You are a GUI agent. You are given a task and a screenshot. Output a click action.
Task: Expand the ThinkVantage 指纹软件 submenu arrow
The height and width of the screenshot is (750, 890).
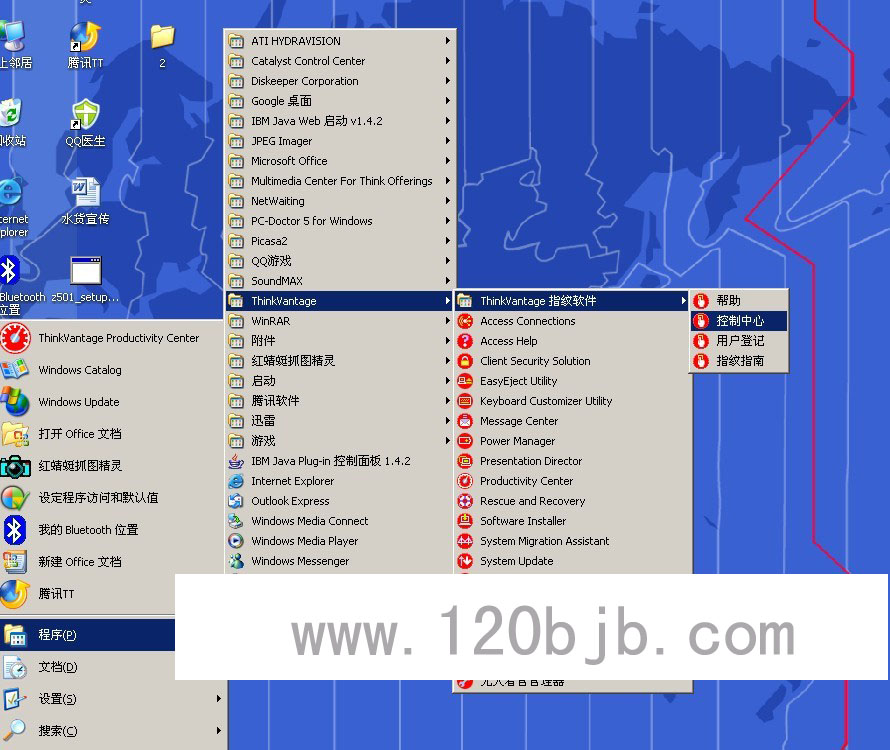683,301
